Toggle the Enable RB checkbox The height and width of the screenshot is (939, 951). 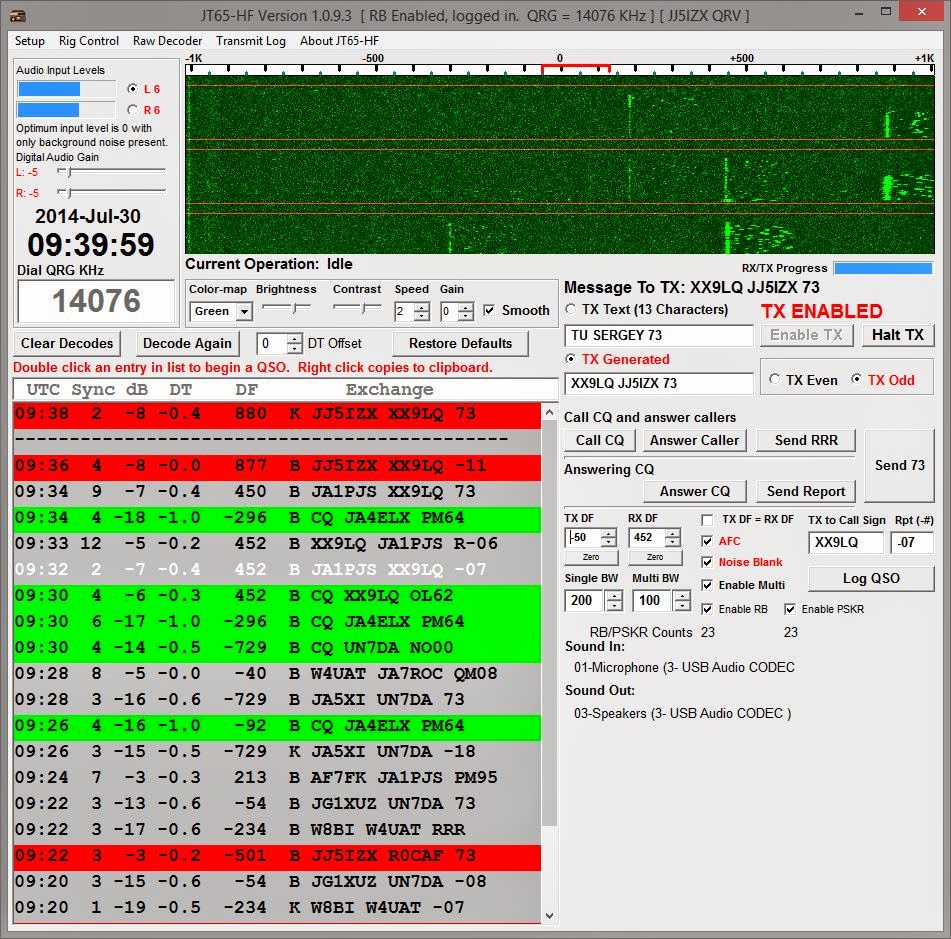click(707, 609)
